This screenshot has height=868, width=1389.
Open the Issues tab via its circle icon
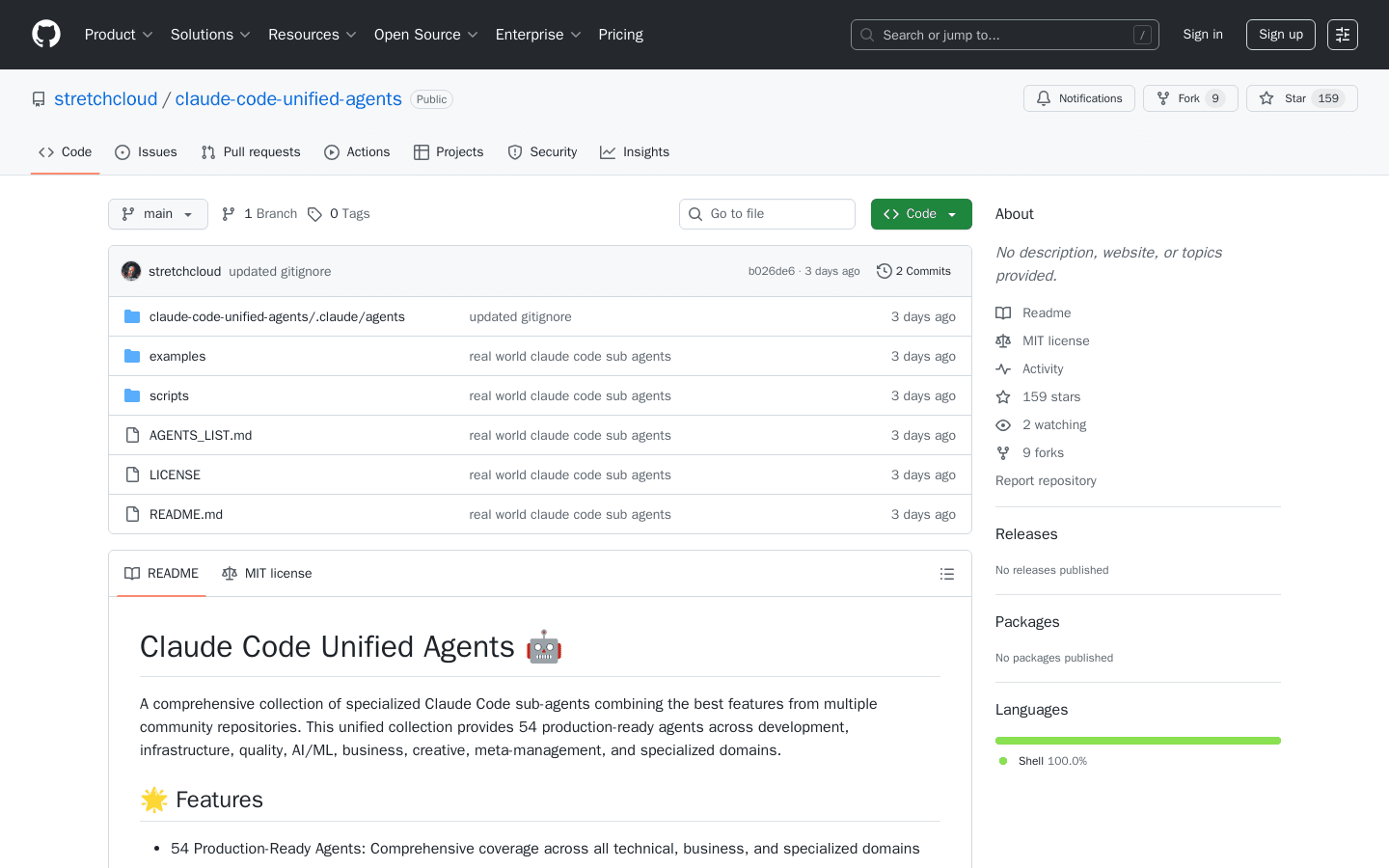[122, 151]
